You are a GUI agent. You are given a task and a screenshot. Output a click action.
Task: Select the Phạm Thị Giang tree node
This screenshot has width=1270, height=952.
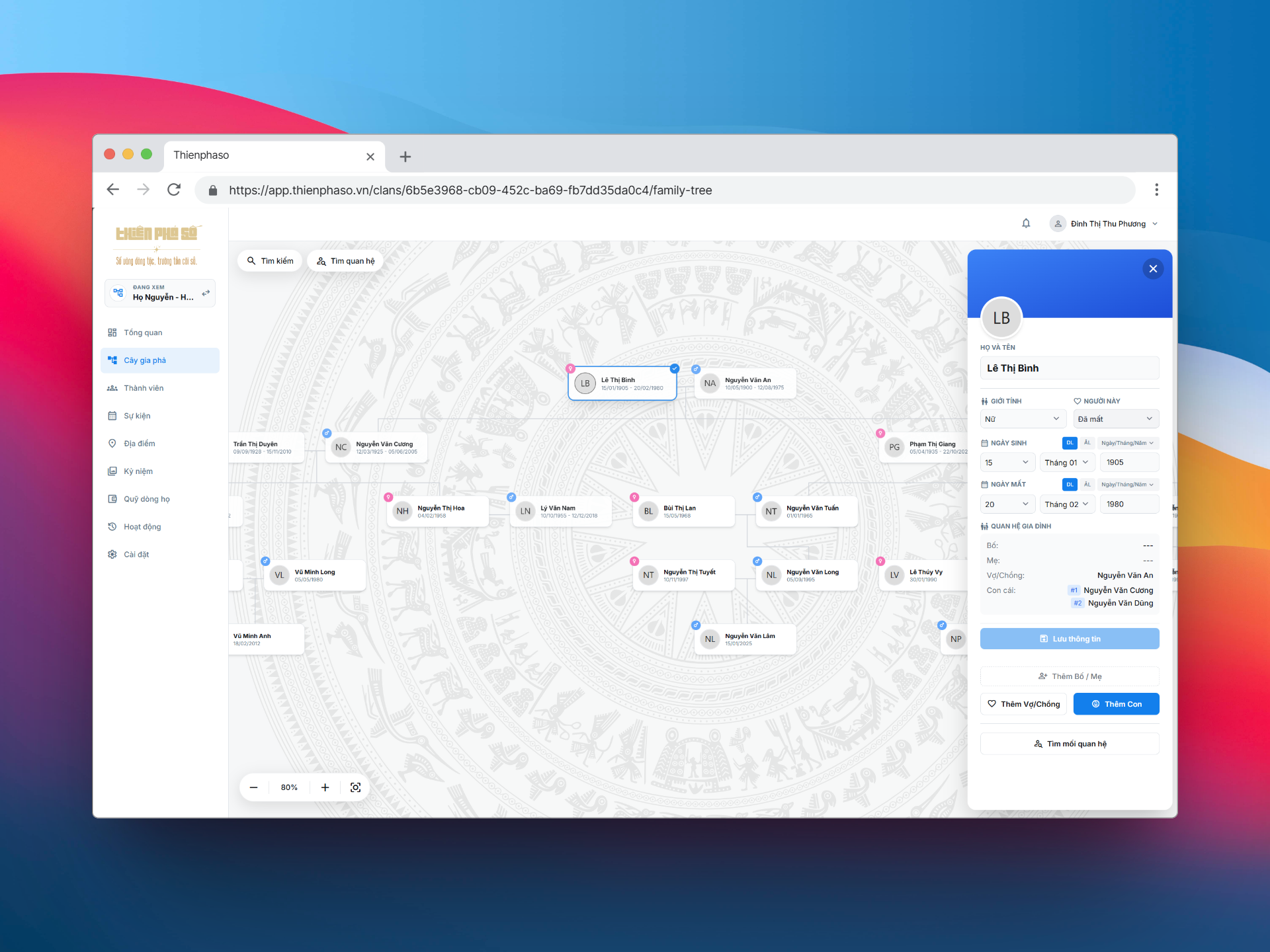point(924,448)
